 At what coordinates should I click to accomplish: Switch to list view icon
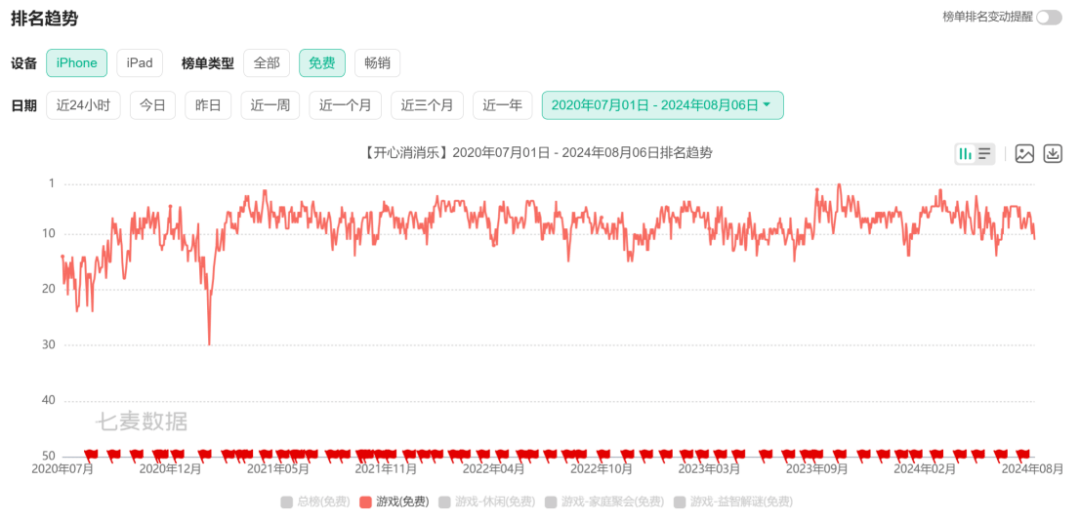tap(985, 154)
